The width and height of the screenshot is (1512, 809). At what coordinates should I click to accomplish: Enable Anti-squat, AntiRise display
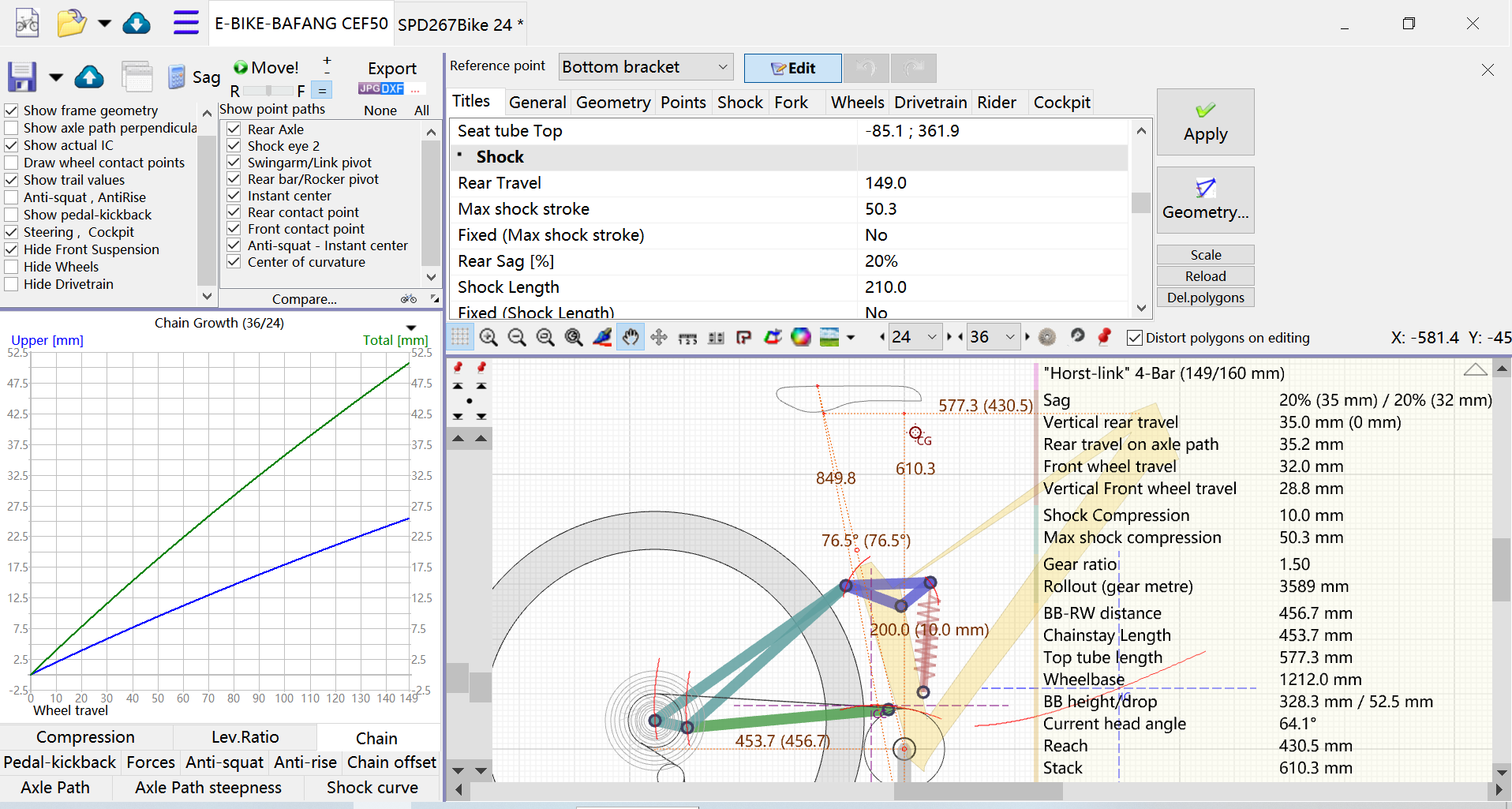[12, 197]
